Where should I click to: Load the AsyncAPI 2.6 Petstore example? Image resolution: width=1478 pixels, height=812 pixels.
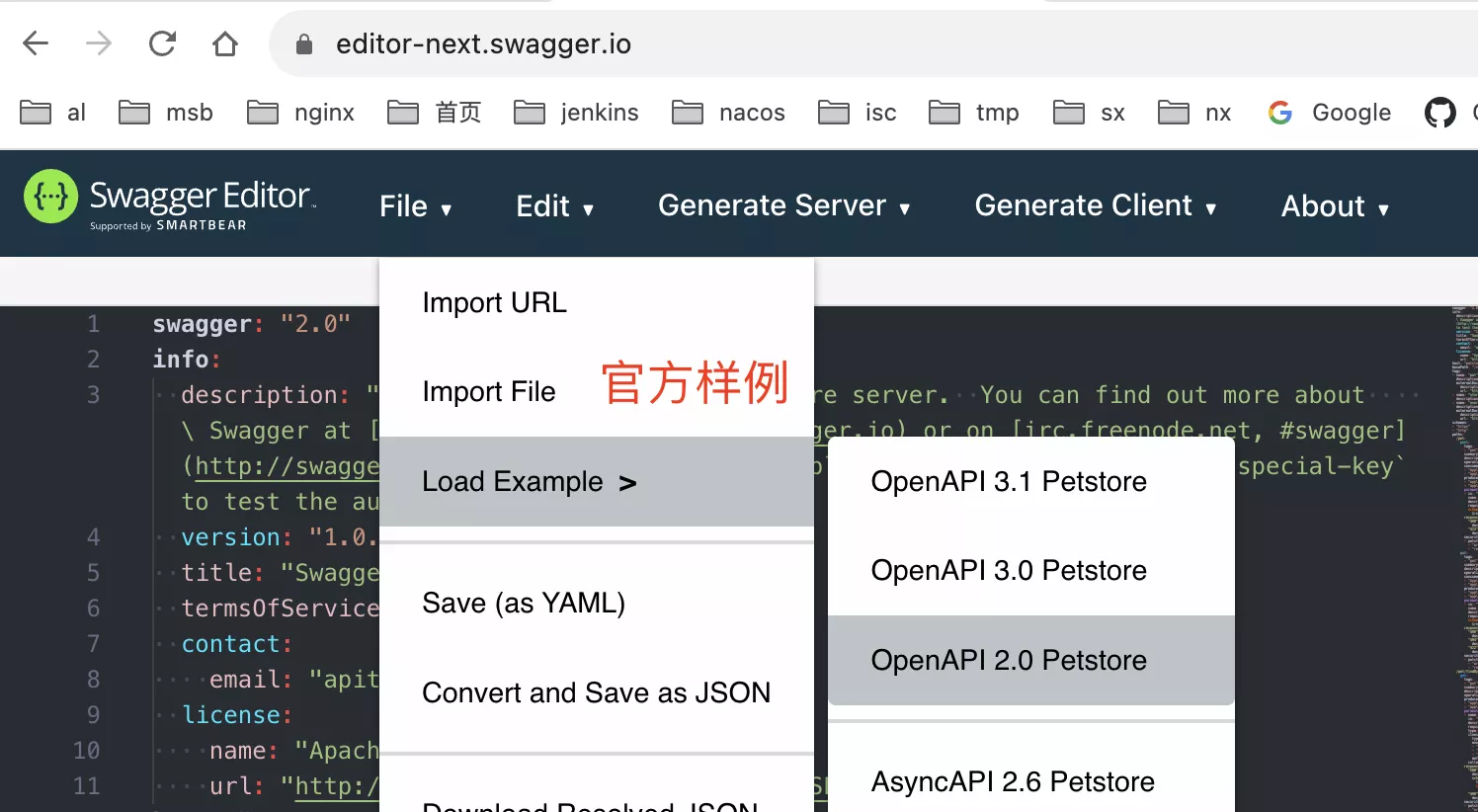click(x=1031, y=781)
